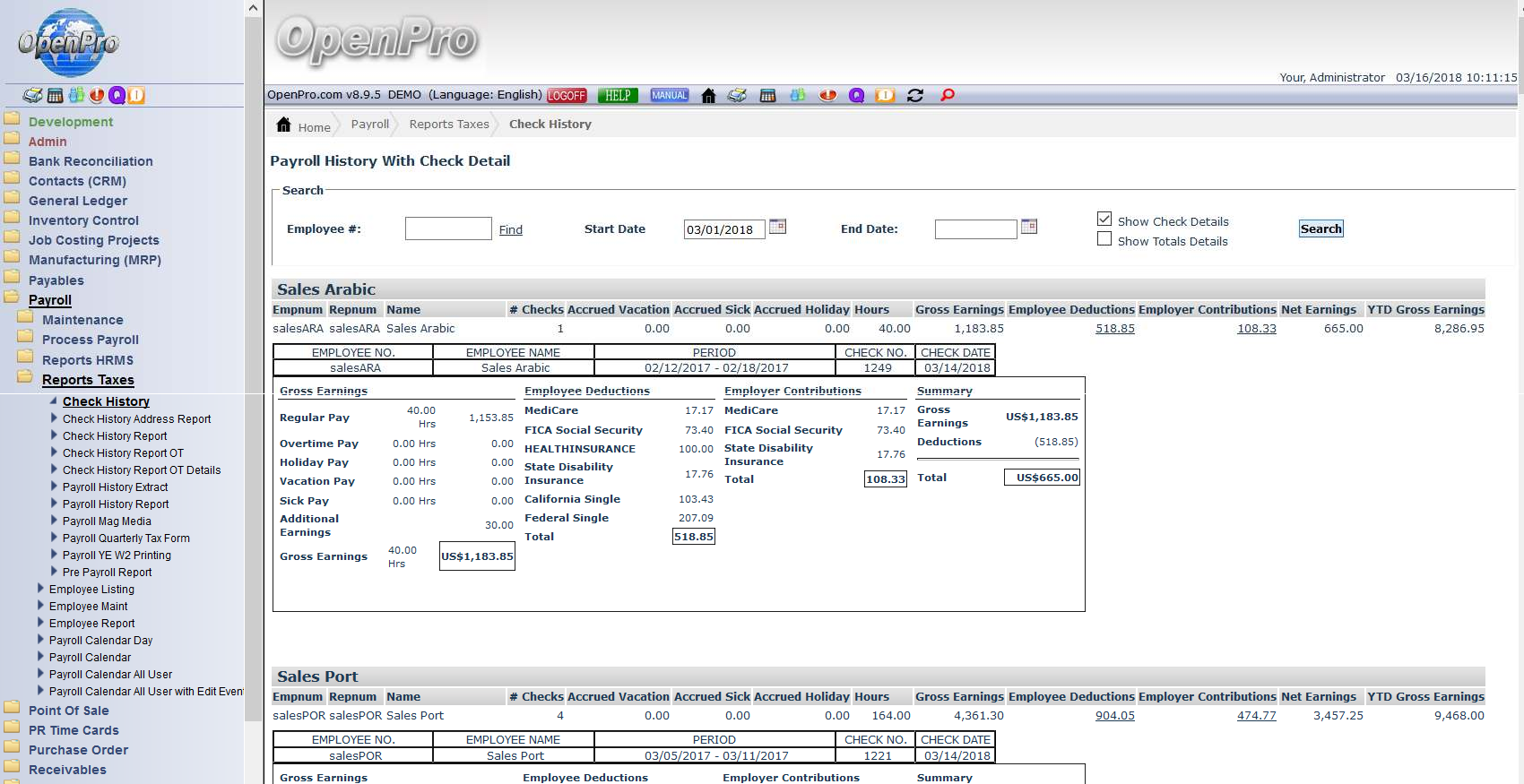Select Reports Taxes breadcrumb
The image size is (1524, 784).
tap(449, 125)
